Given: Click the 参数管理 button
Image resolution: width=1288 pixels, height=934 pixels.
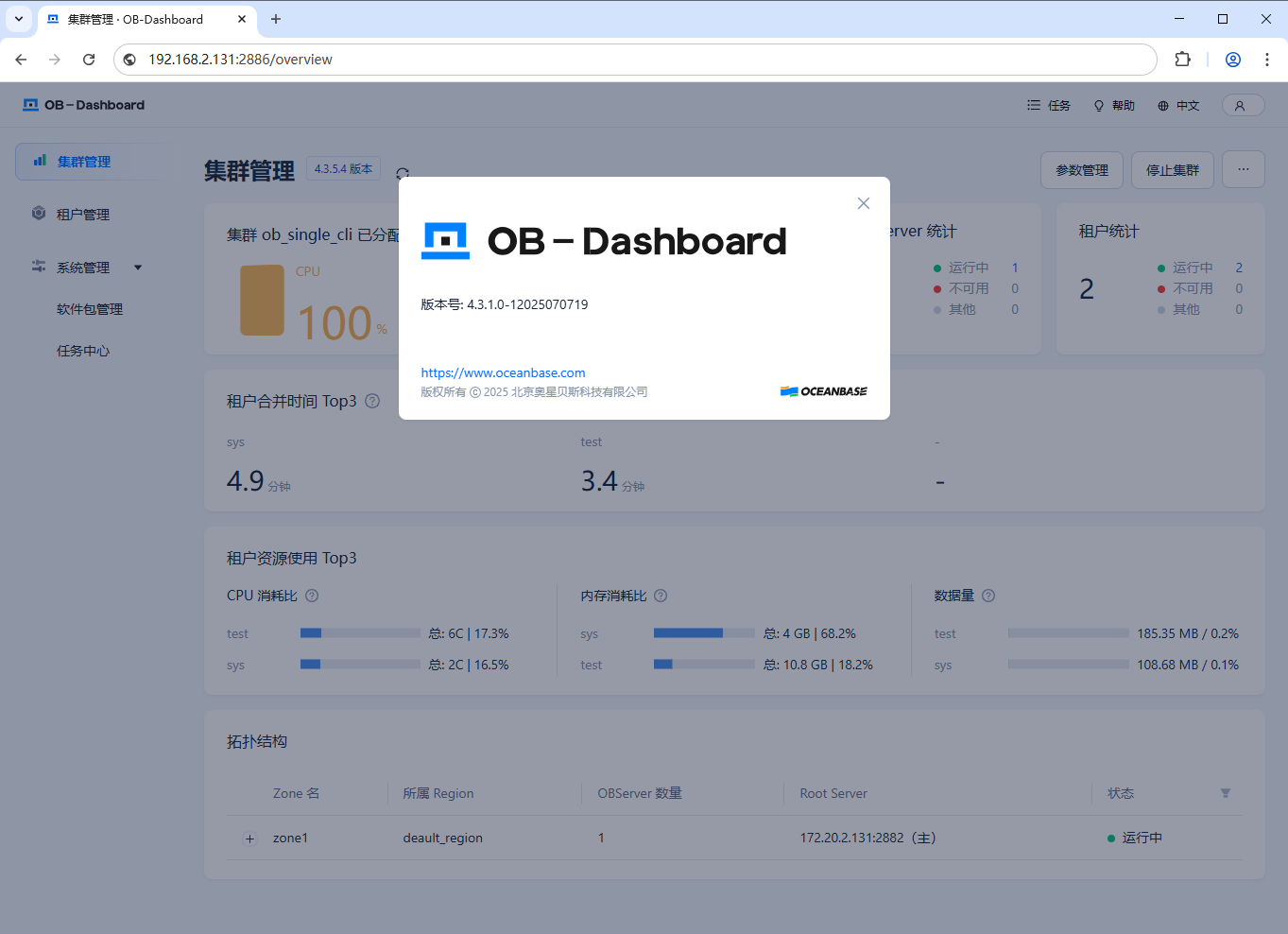Looking at the screenshot, I should point(1081,170).
